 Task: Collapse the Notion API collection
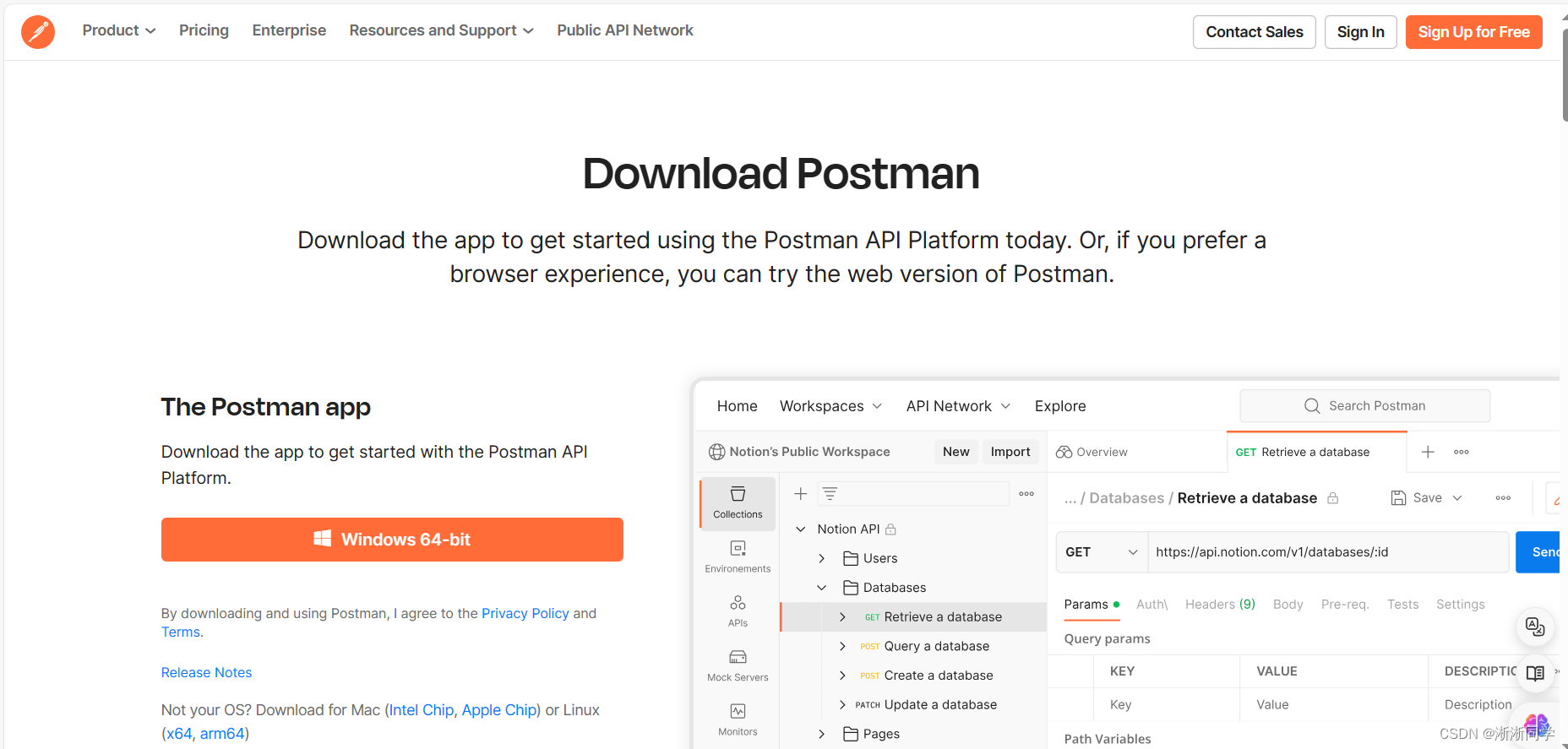801,529
